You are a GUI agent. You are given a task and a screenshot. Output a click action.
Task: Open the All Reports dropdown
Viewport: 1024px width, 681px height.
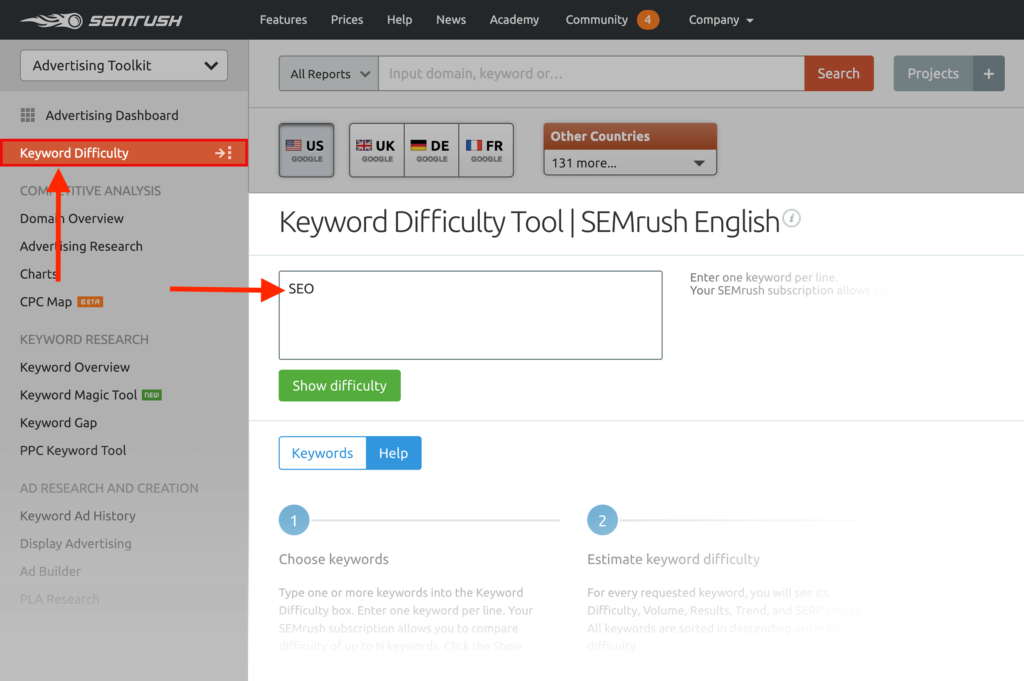click(x=327, y=73)
